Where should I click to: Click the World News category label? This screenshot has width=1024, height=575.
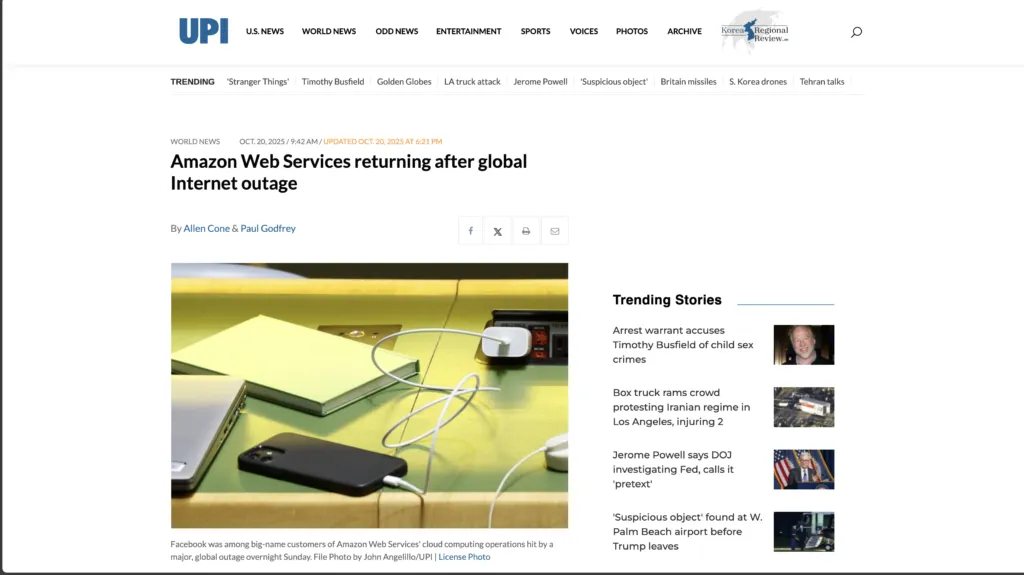tap(195, 141)
